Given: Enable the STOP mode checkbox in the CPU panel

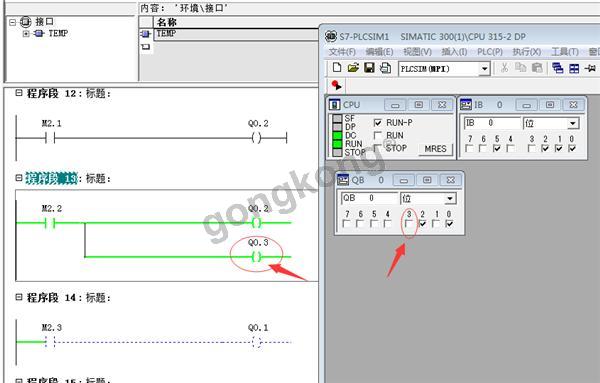Looking at the screenshot, I should coord(377,148).
